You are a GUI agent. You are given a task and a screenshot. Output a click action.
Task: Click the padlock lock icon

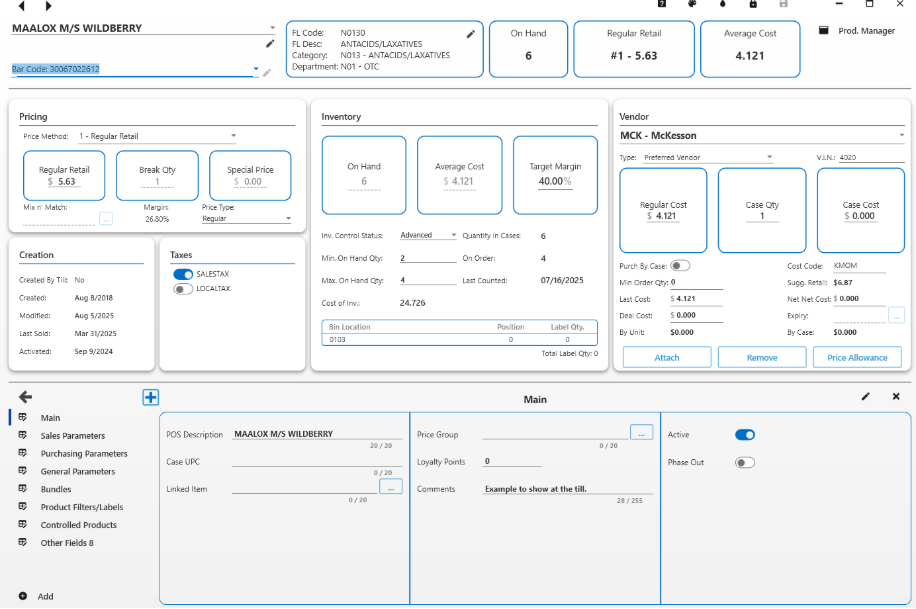753,4
